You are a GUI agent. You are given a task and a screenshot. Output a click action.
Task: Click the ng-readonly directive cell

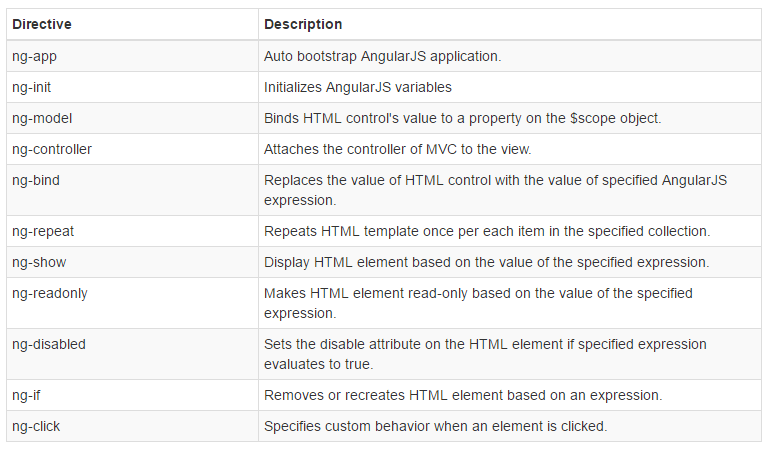click(x=48, y=293)
